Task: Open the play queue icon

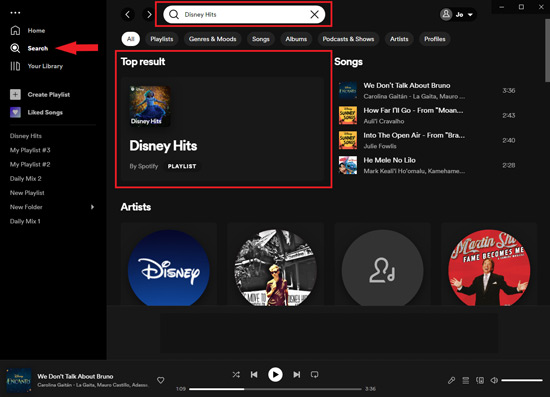Action: pos(465,380)
